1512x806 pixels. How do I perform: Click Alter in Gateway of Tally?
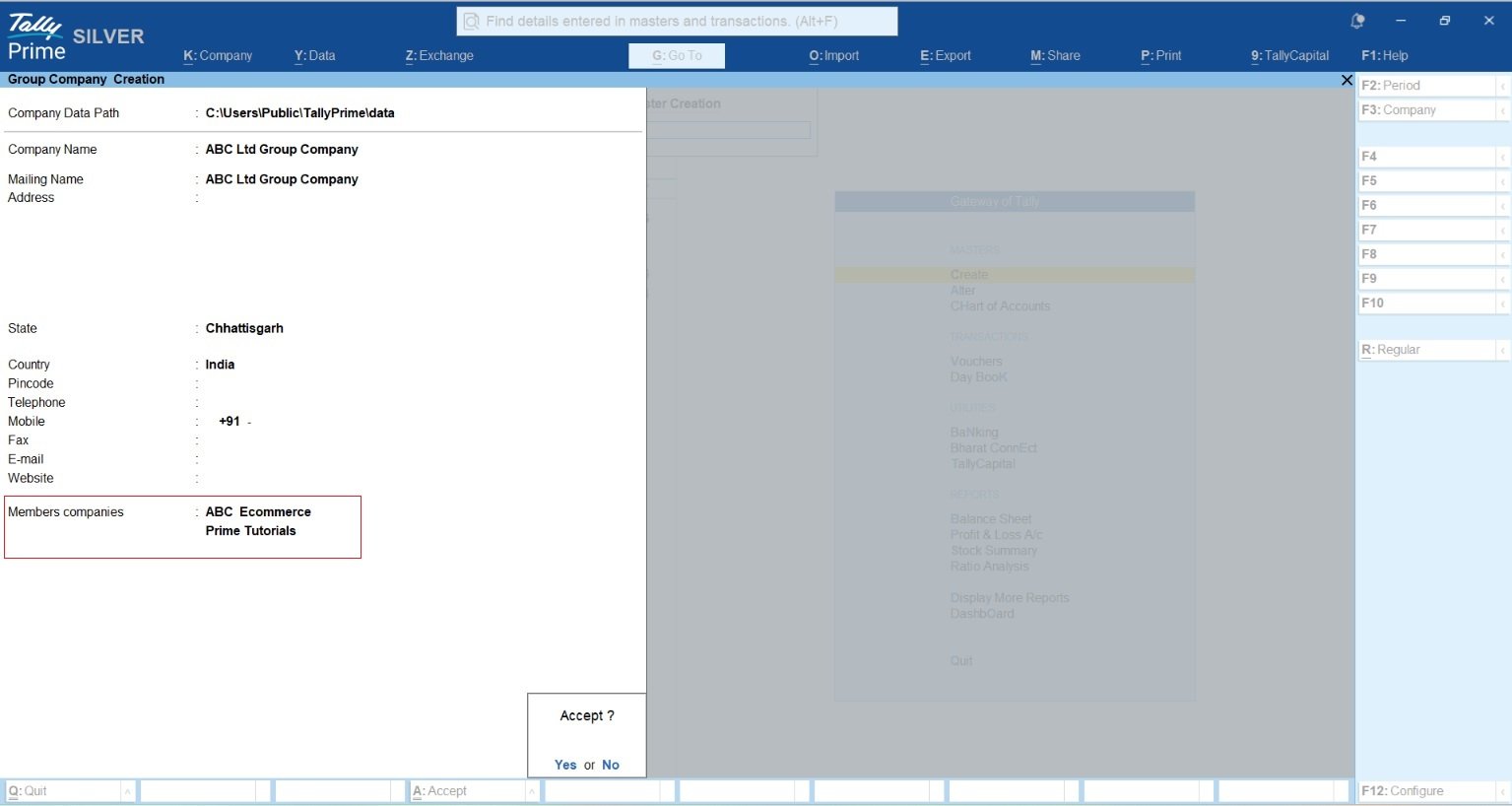tap(963, 291)
